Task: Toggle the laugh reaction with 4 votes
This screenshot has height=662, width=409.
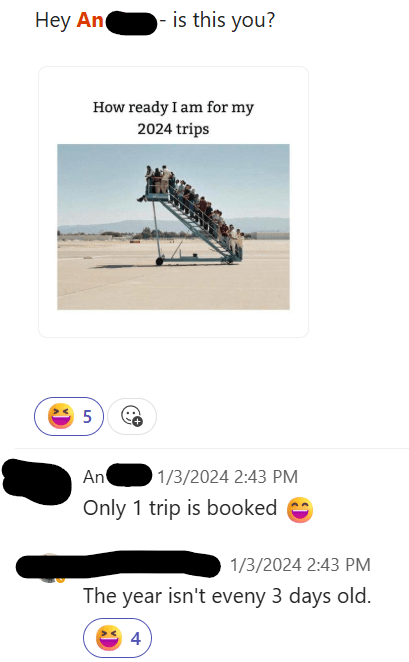Action: coord(117,638)
